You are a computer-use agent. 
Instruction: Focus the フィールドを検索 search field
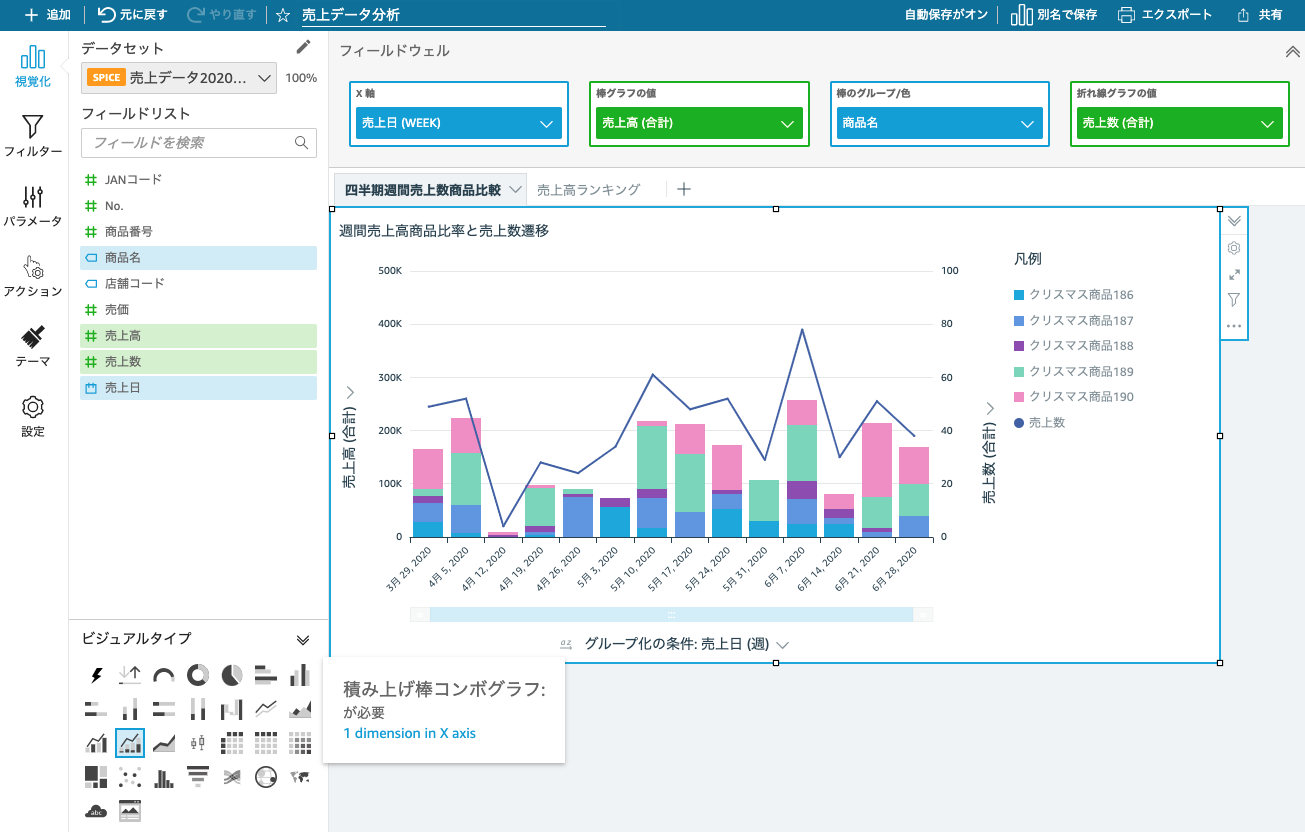[x=199, y=143]
